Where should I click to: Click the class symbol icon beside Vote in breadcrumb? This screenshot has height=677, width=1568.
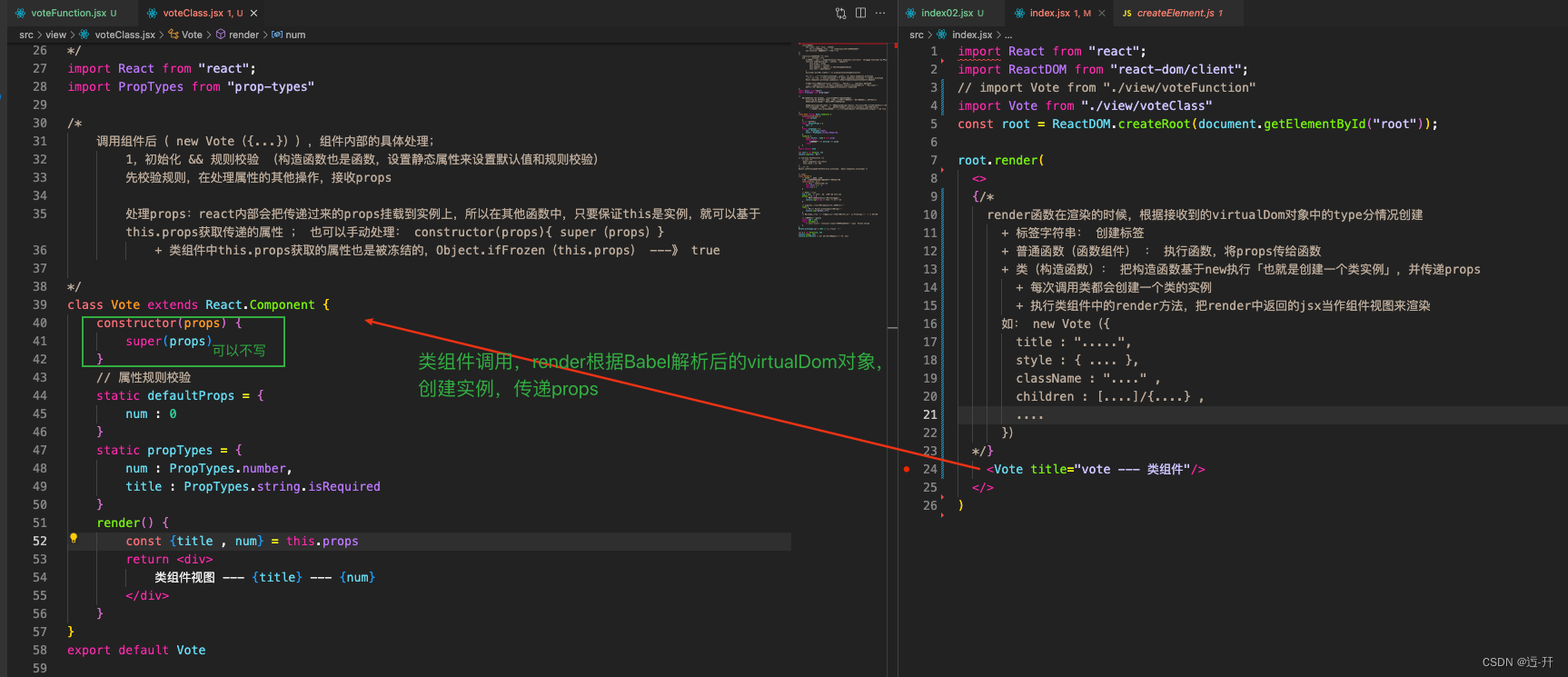[x=173, y=35]
